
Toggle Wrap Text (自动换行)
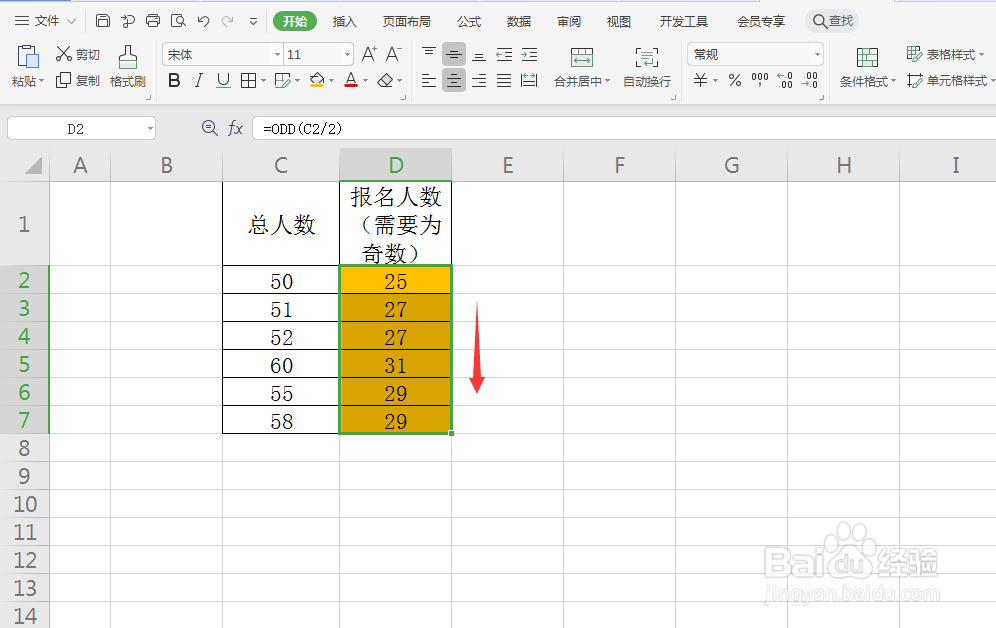click(647, 67)
